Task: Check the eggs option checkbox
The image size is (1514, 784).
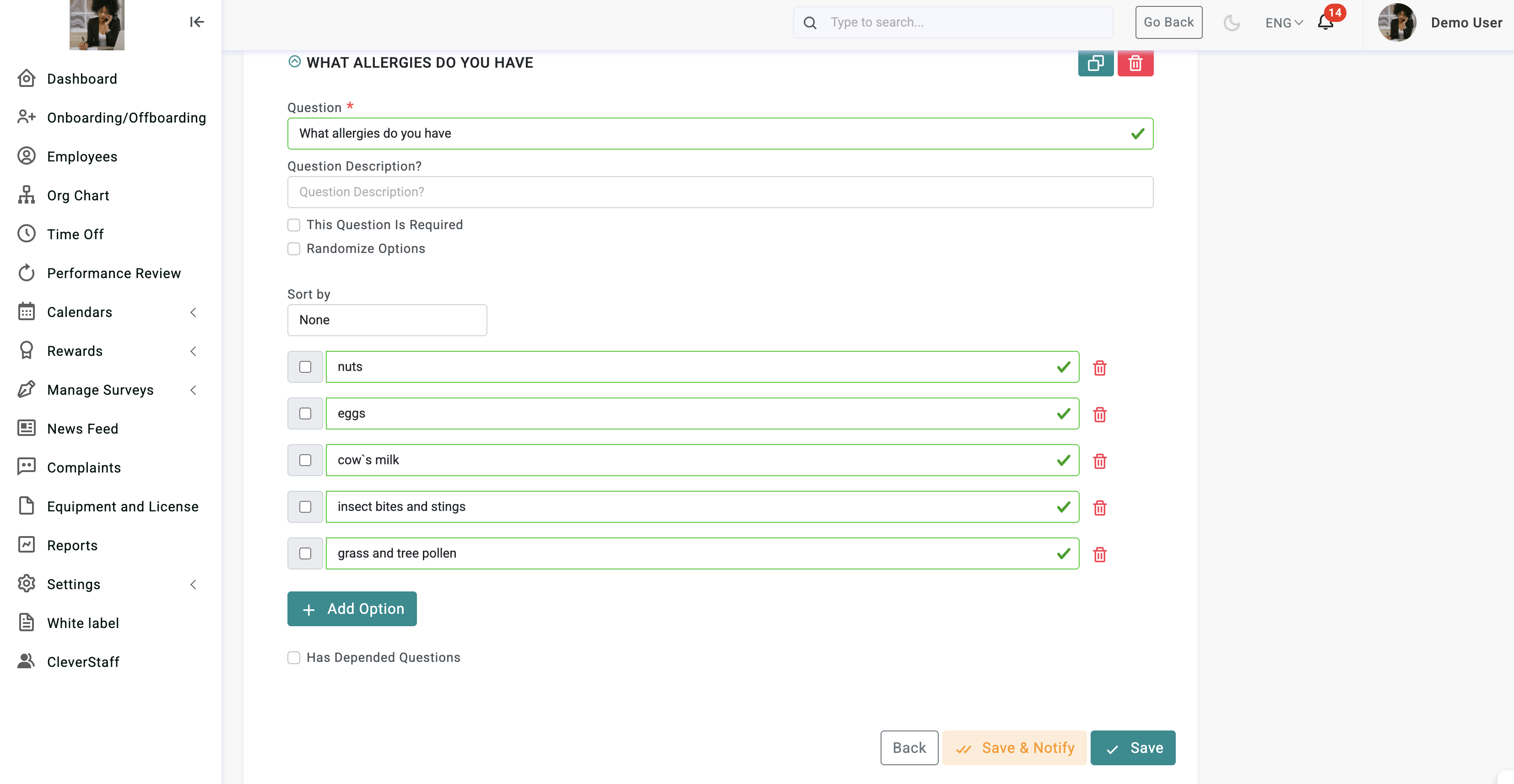Action: (x=305, y=413)
